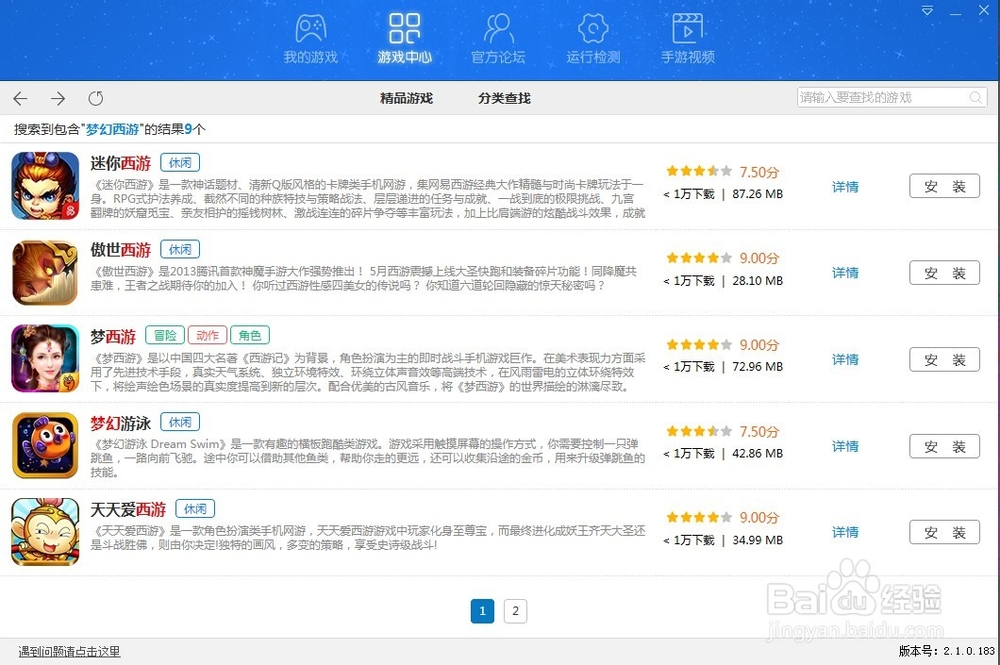Go to results page 2
This screenshot has width=1000, height=665.
pos(515,611)
